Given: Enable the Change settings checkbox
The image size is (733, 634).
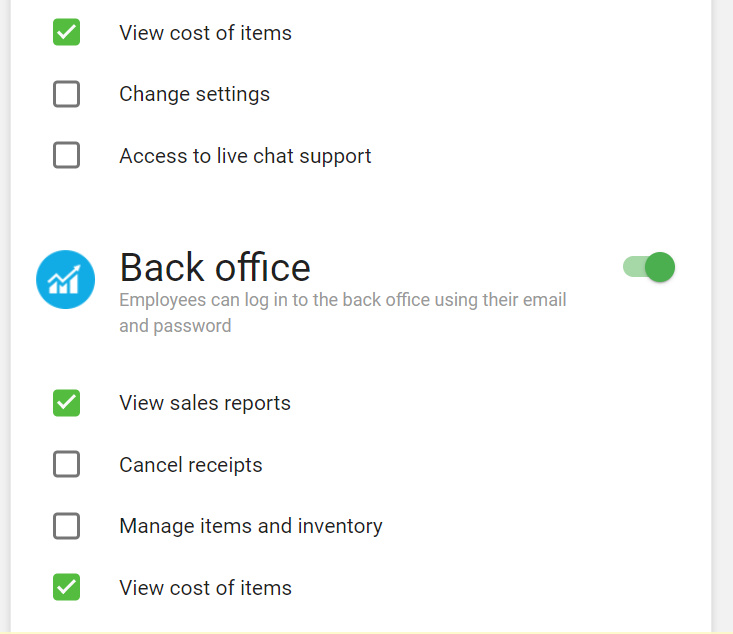Looking at the screenshot, I should point(66,94).
